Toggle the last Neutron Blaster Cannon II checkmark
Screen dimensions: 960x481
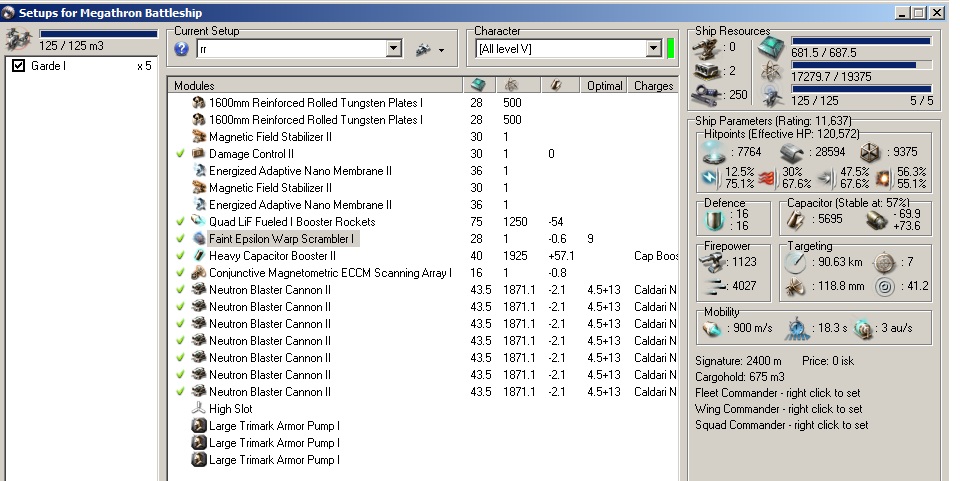point(180,392)
